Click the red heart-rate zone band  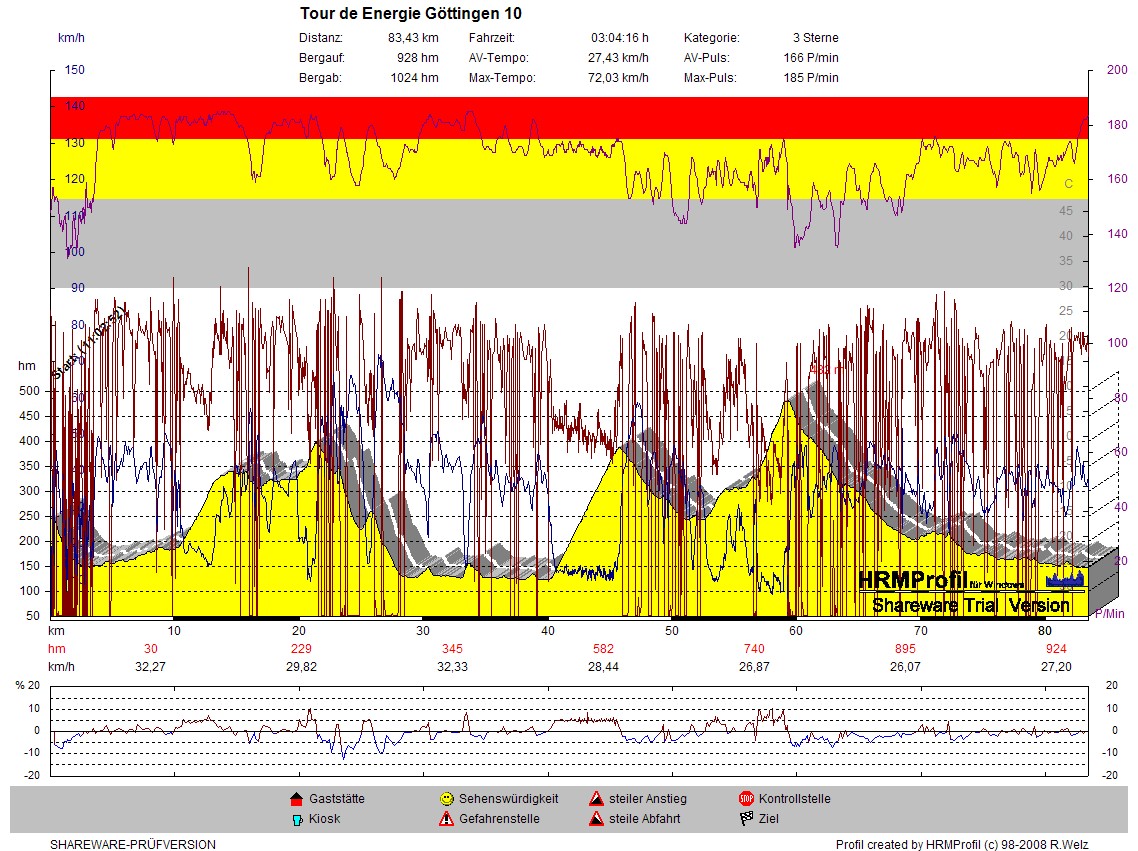(x=568, y=117)
